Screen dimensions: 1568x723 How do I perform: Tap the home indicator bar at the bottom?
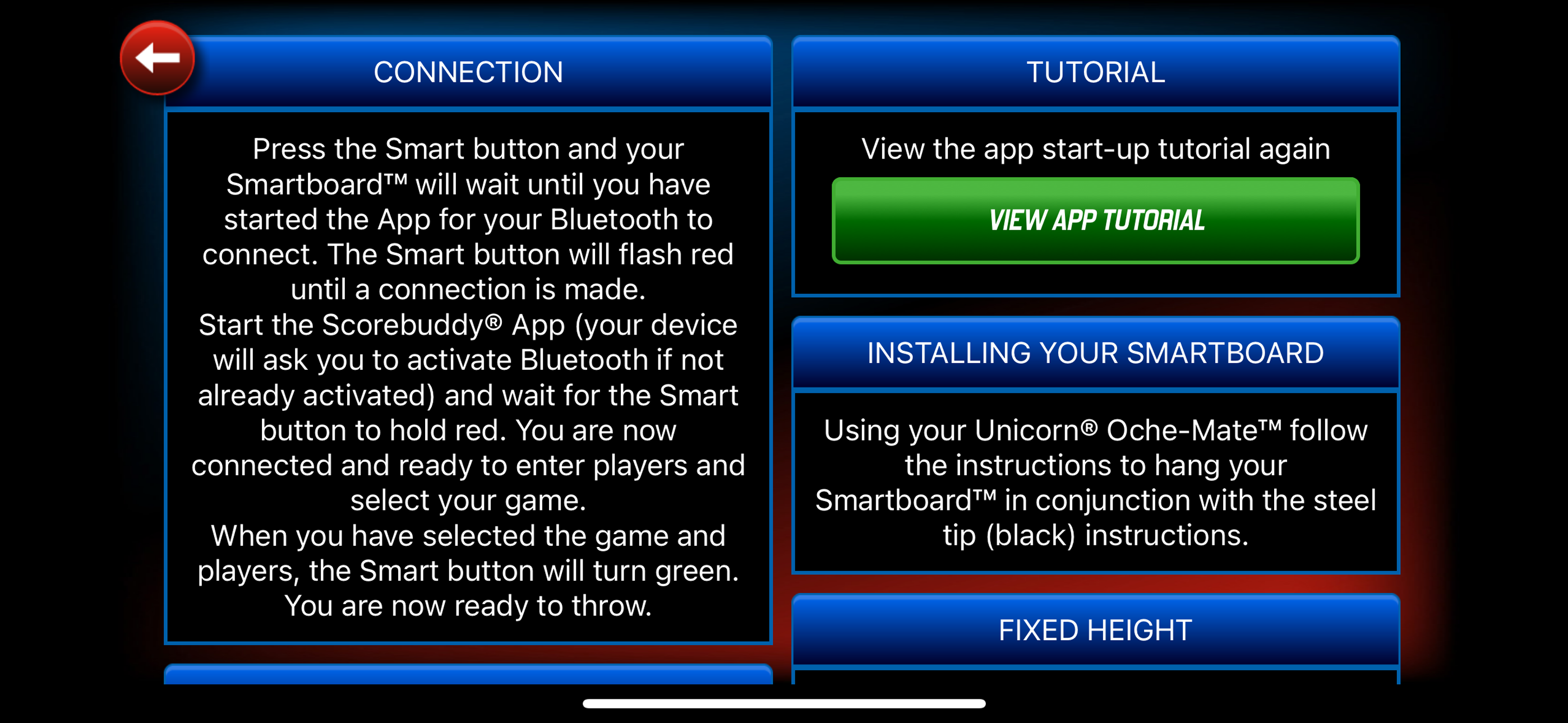tap(784, 703)
